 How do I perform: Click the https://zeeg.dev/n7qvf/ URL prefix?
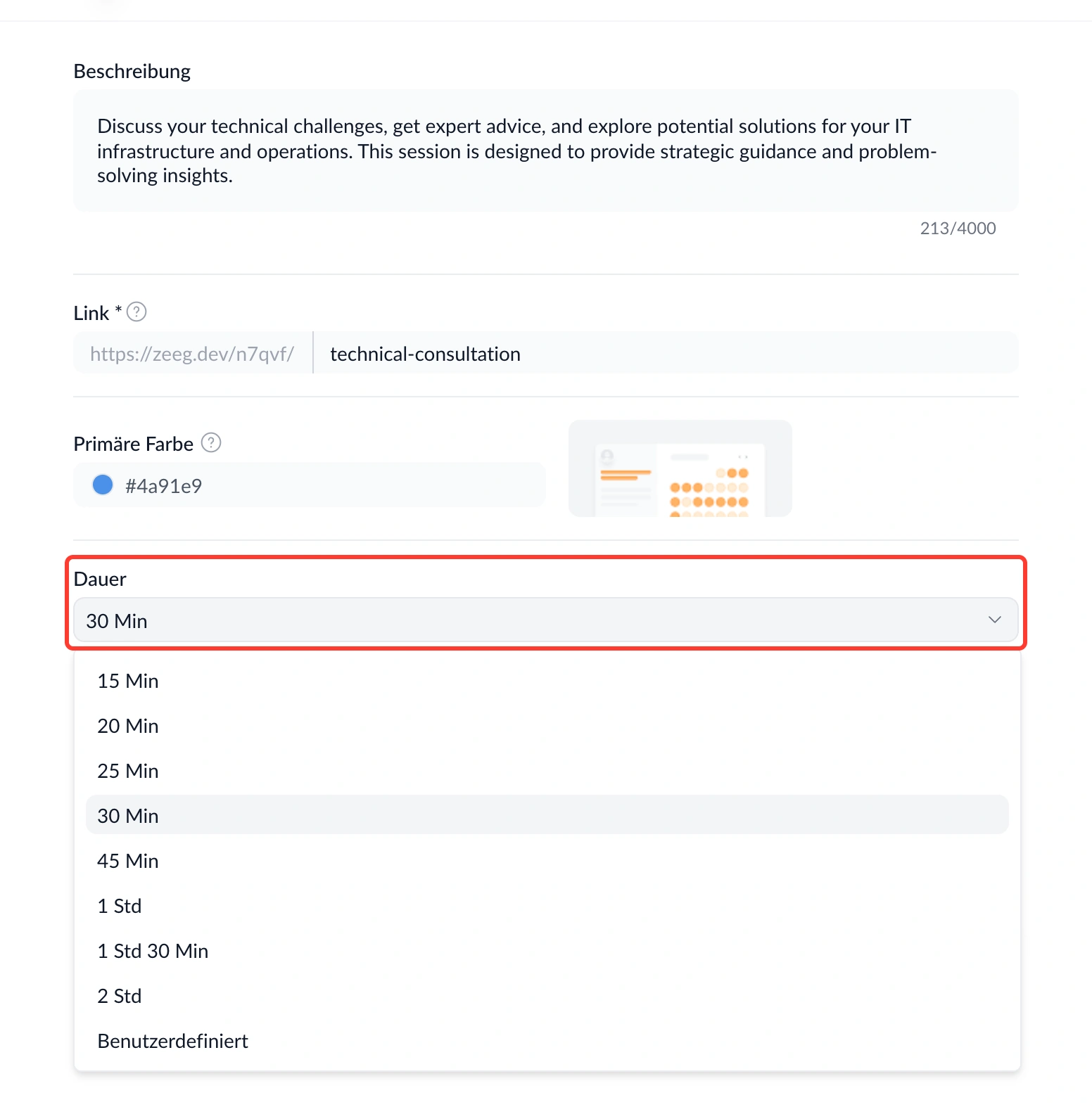pyautogui.click(x=192, y=354)
